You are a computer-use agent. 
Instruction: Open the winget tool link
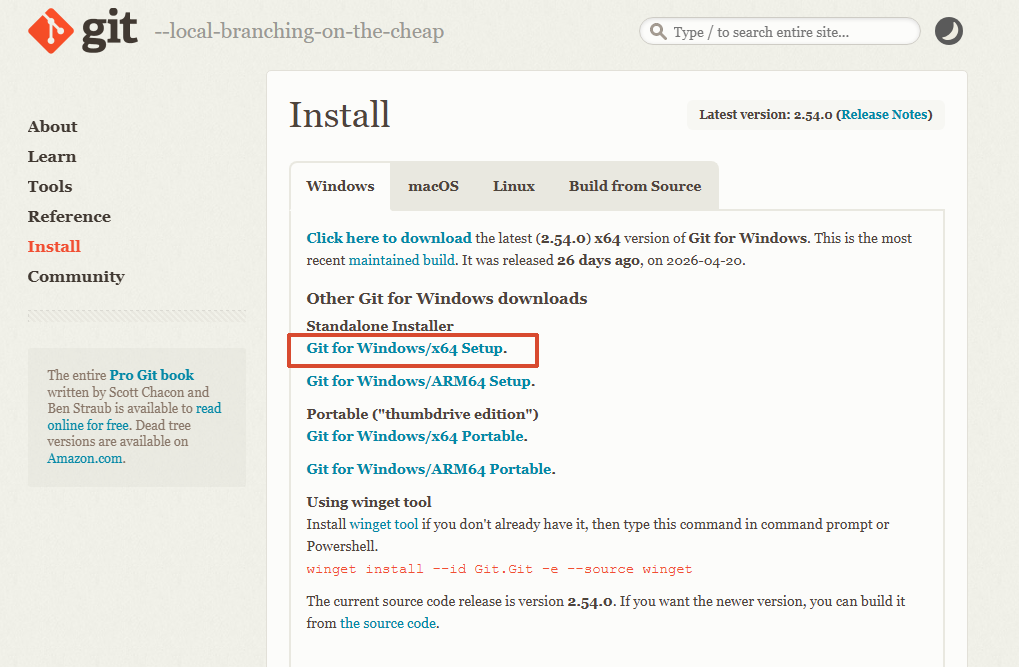click(x=384, y=524)
